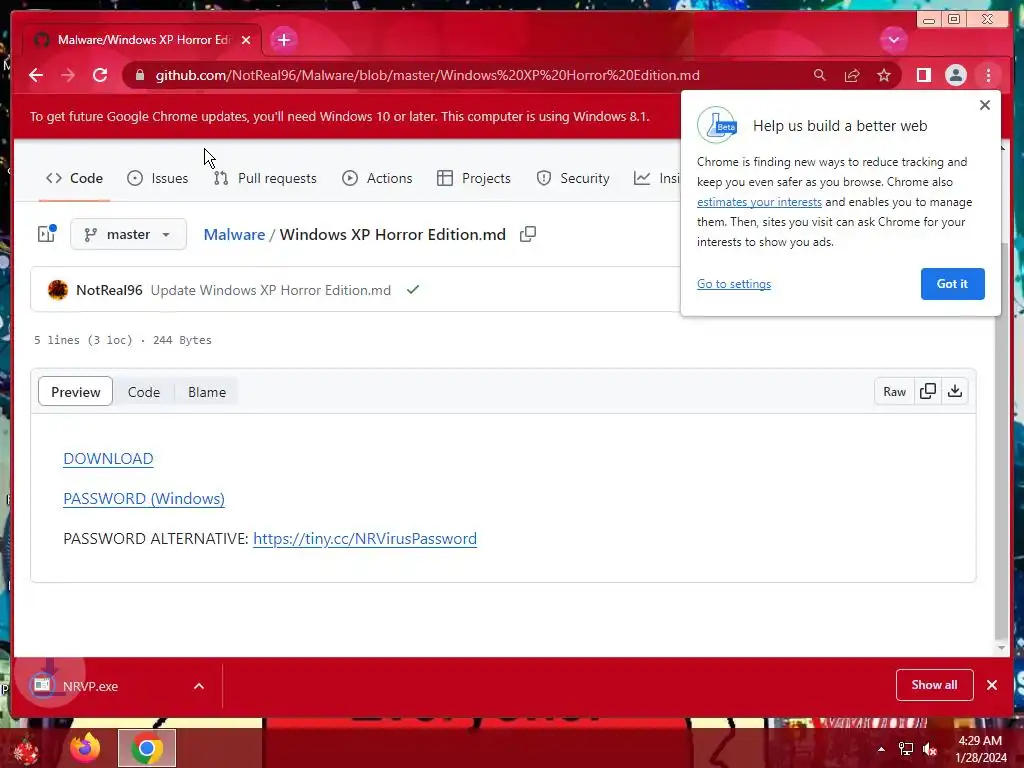Open Chrome's three-dot menu

point(988,75)
